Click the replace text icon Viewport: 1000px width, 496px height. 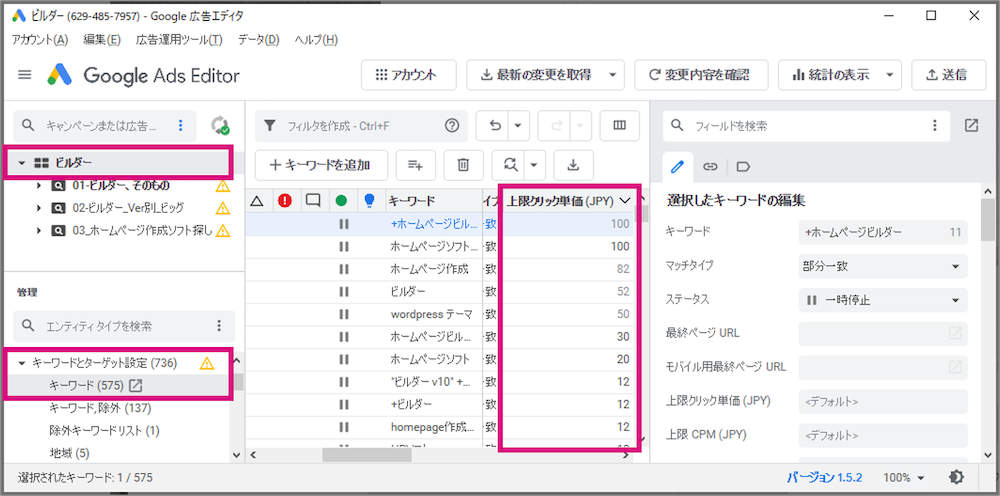510,165
